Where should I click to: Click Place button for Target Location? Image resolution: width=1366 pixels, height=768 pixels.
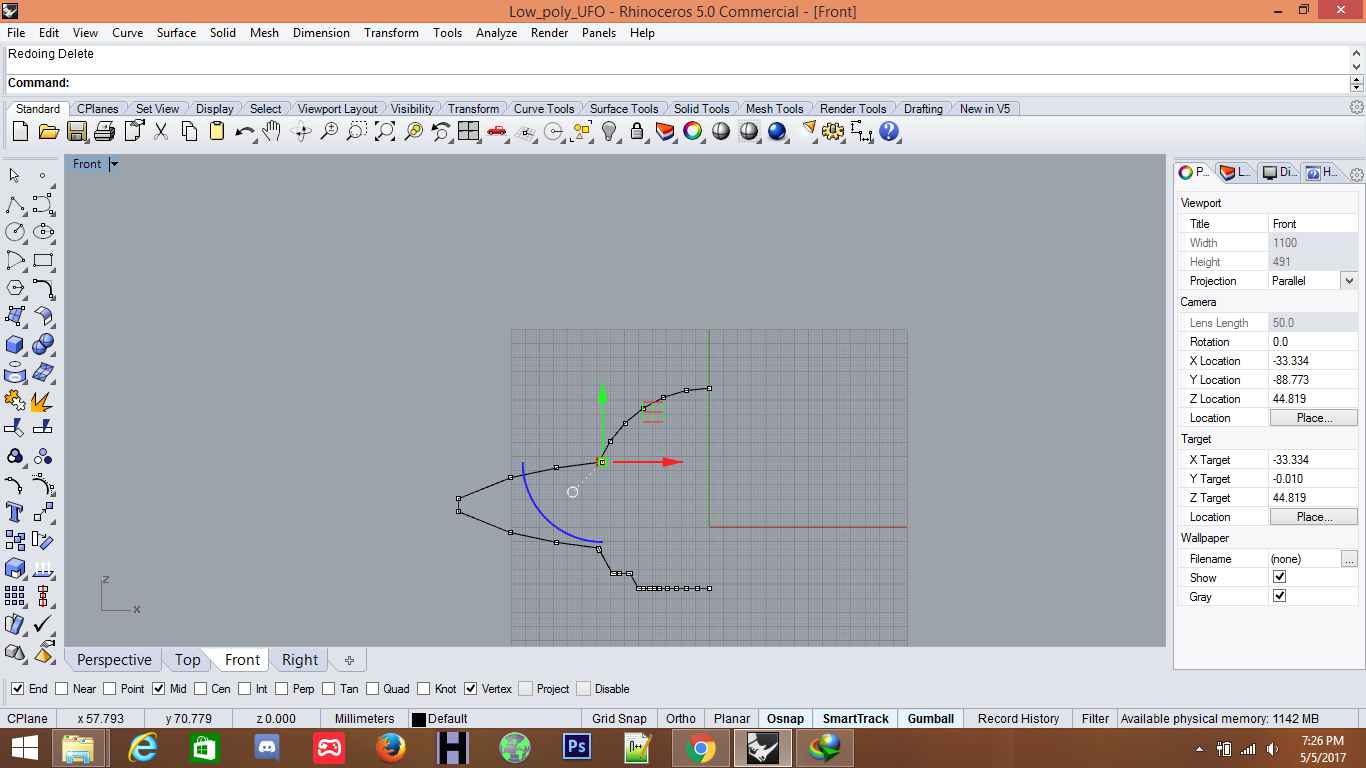click(x=1314, y=517)
